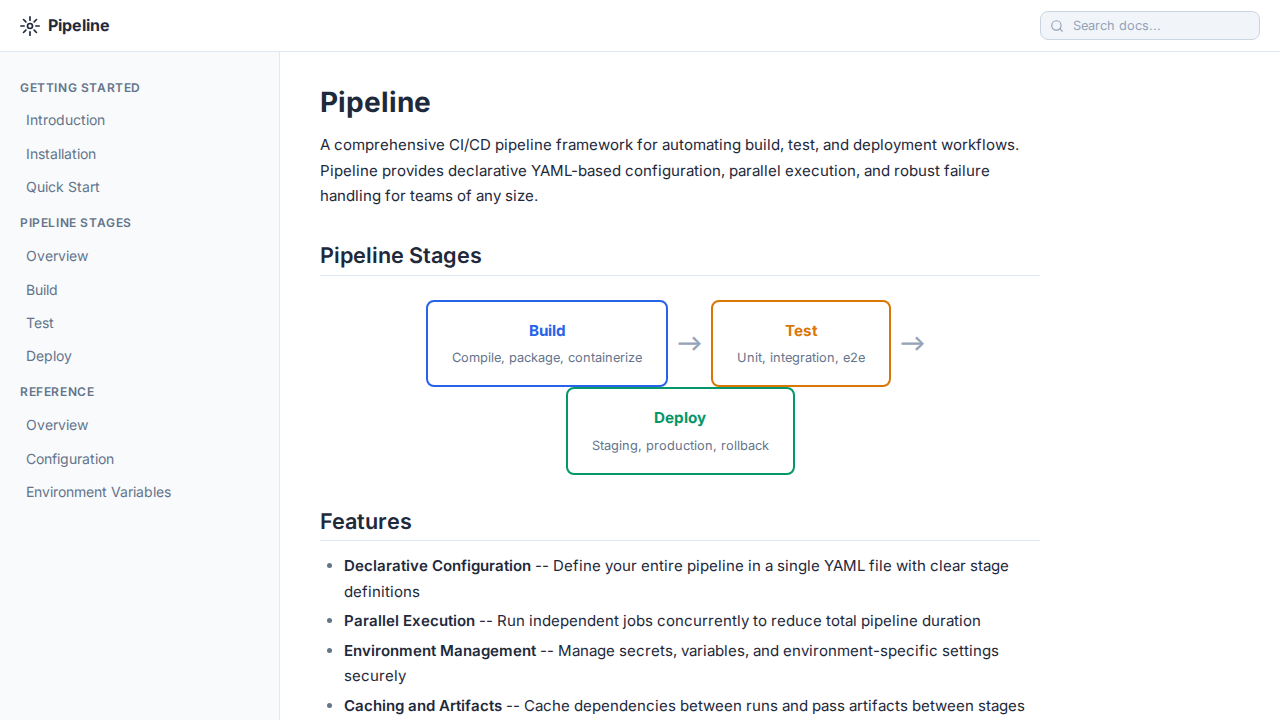Screen dimensions: 1280x720
Task: Select the Build stage box in the diagram
Action: [547, 343]
